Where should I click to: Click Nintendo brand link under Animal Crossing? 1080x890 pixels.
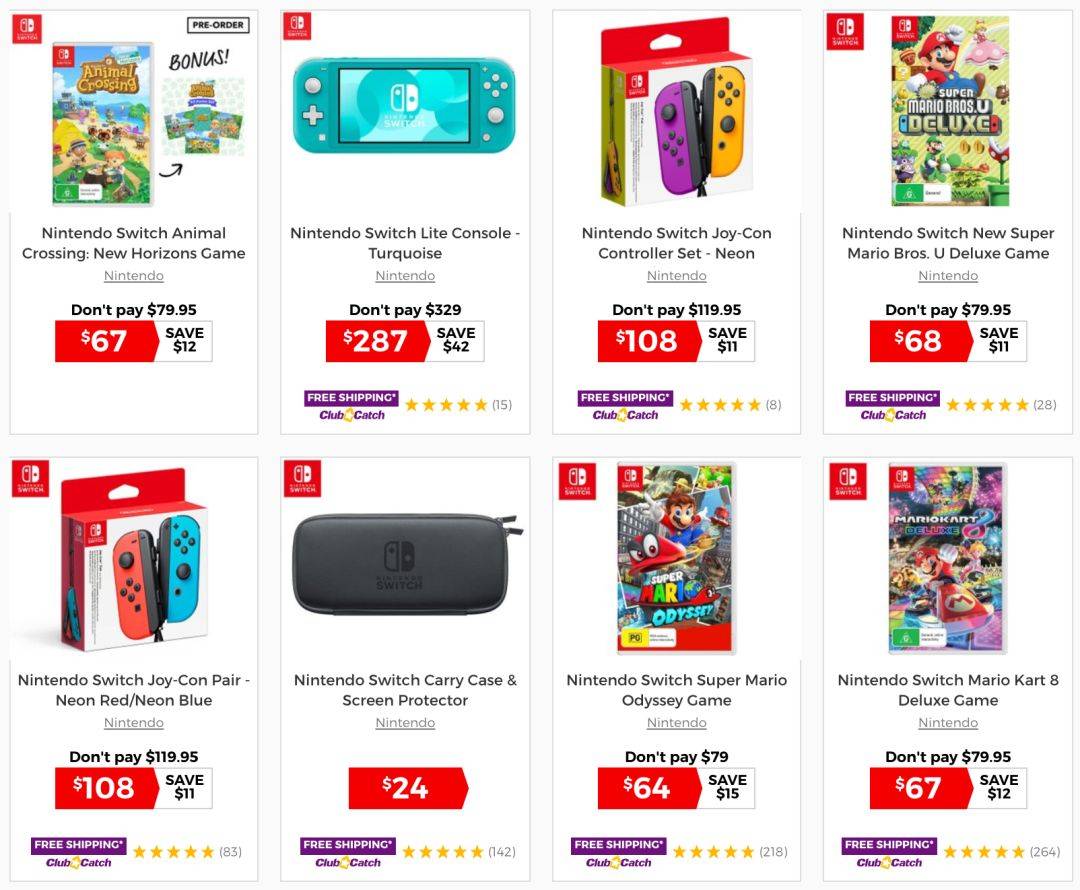[134, 276]
